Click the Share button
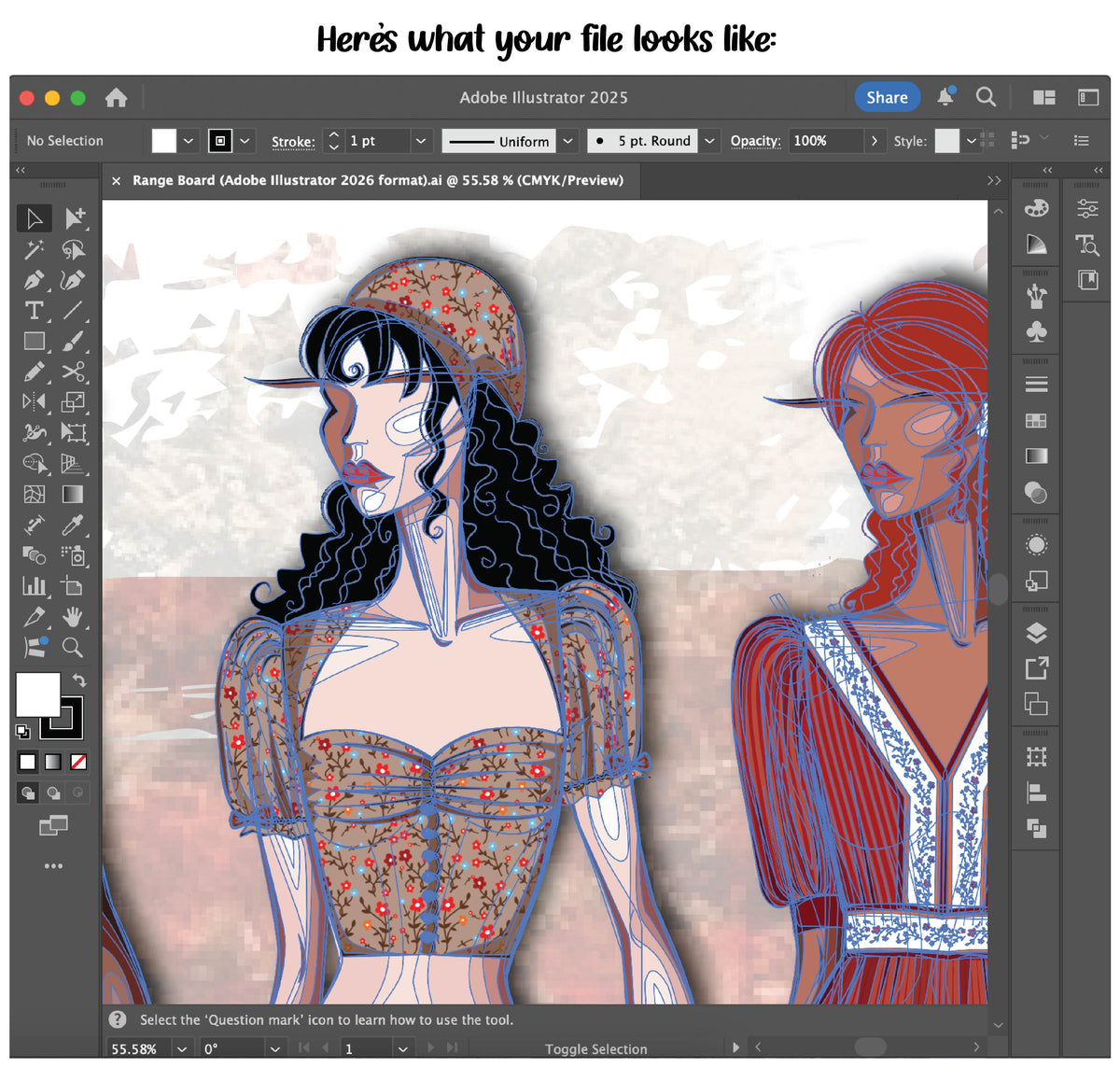The image size is (1120, 1066). [887, 97]
